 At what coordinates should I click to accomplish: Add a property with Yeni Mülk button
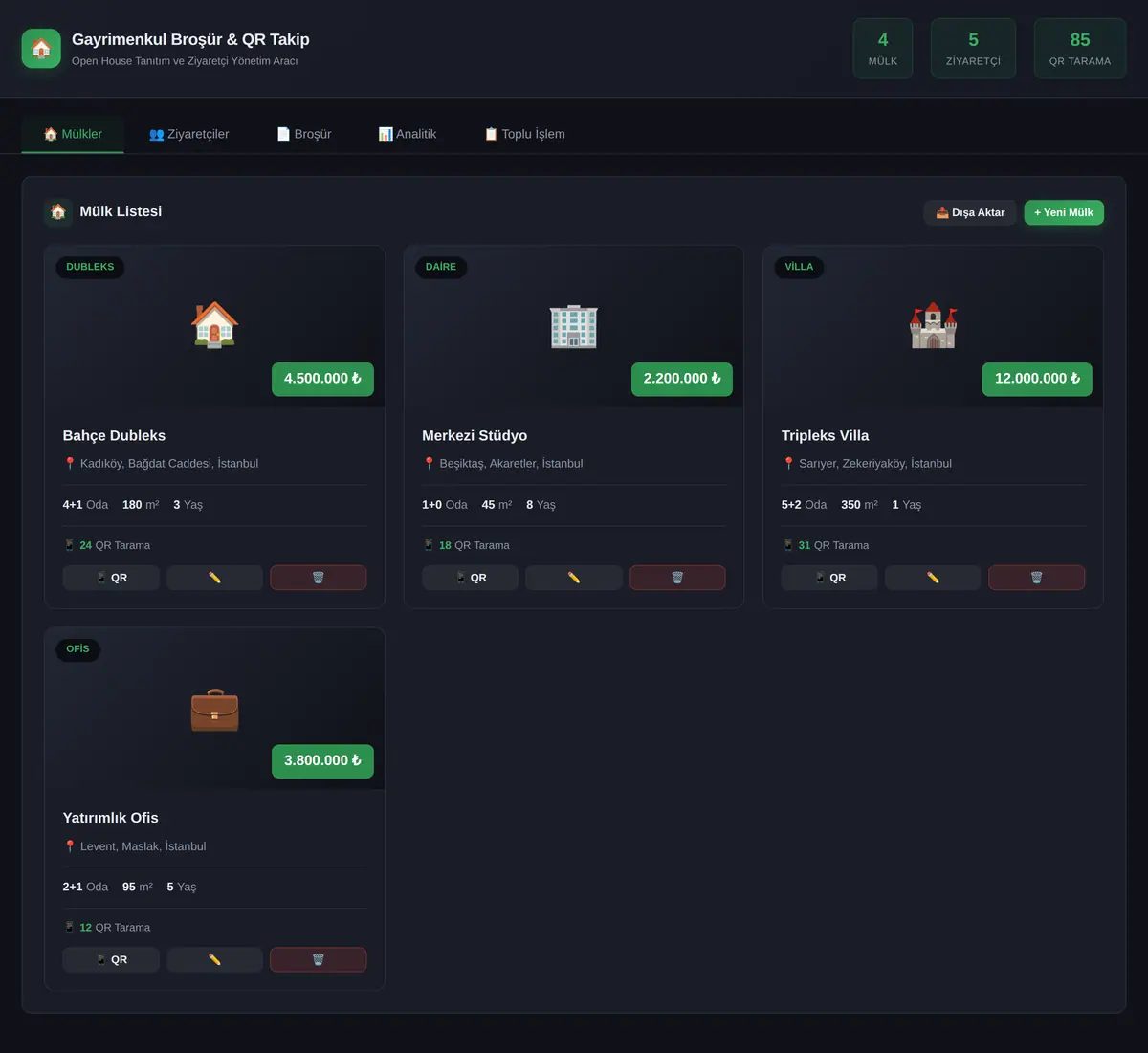(1064, 212)
